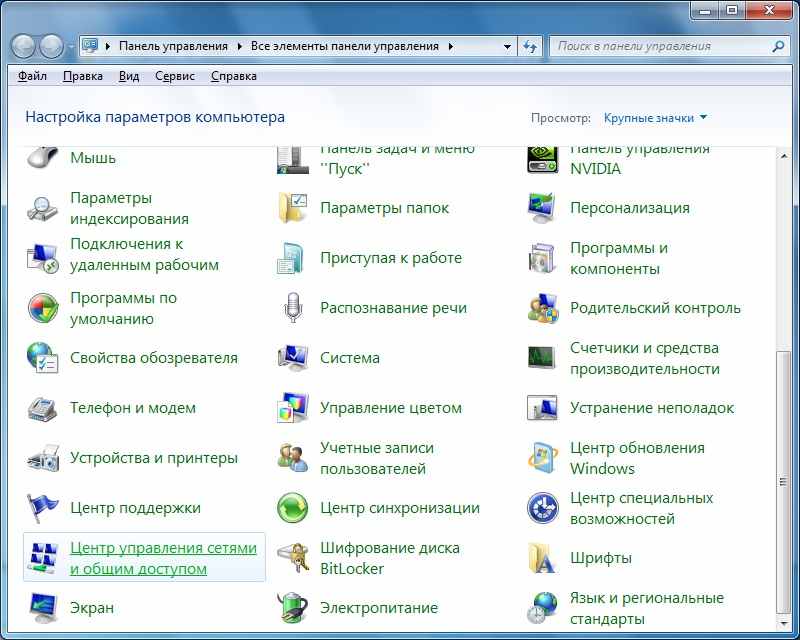Open Язык и региональные стандарты link
The width and height of the screenshot is (800, 640).
click(x=647, y=608)
